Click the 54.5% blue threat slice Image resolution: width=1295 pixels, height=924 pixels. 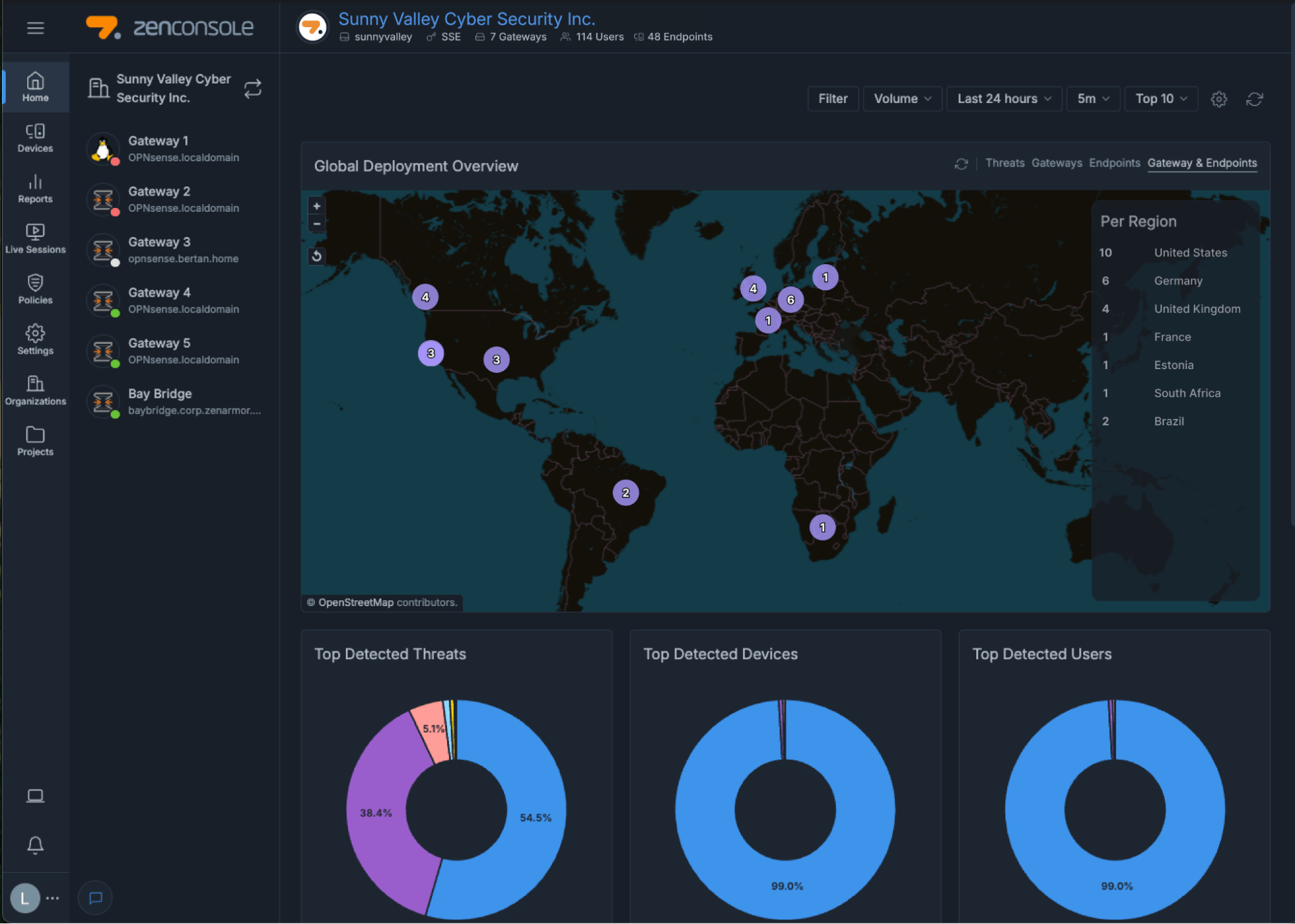(x=535, y=818)
